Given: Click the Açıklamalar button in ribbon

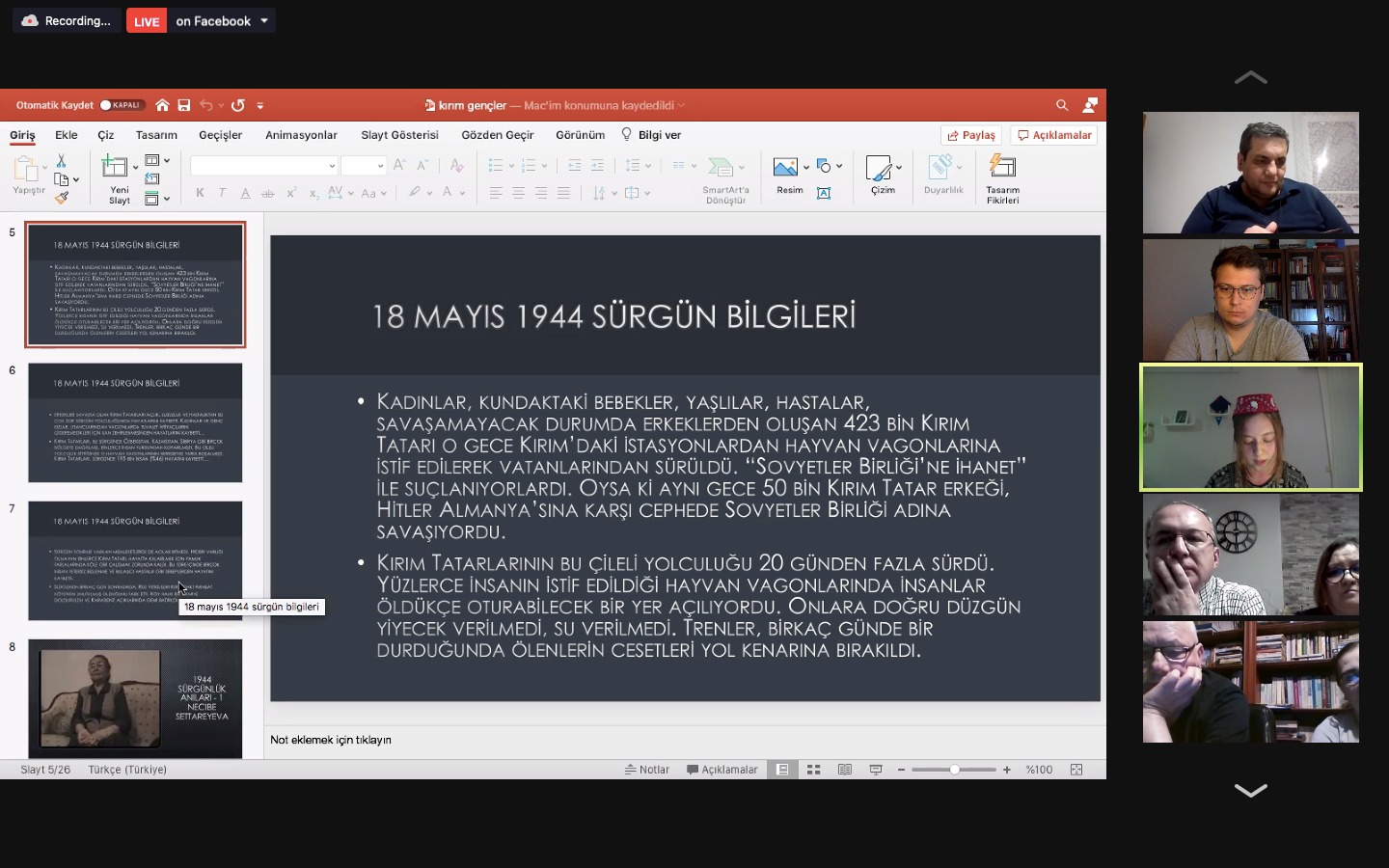Looking at the screenshot, I should 1054,135.
